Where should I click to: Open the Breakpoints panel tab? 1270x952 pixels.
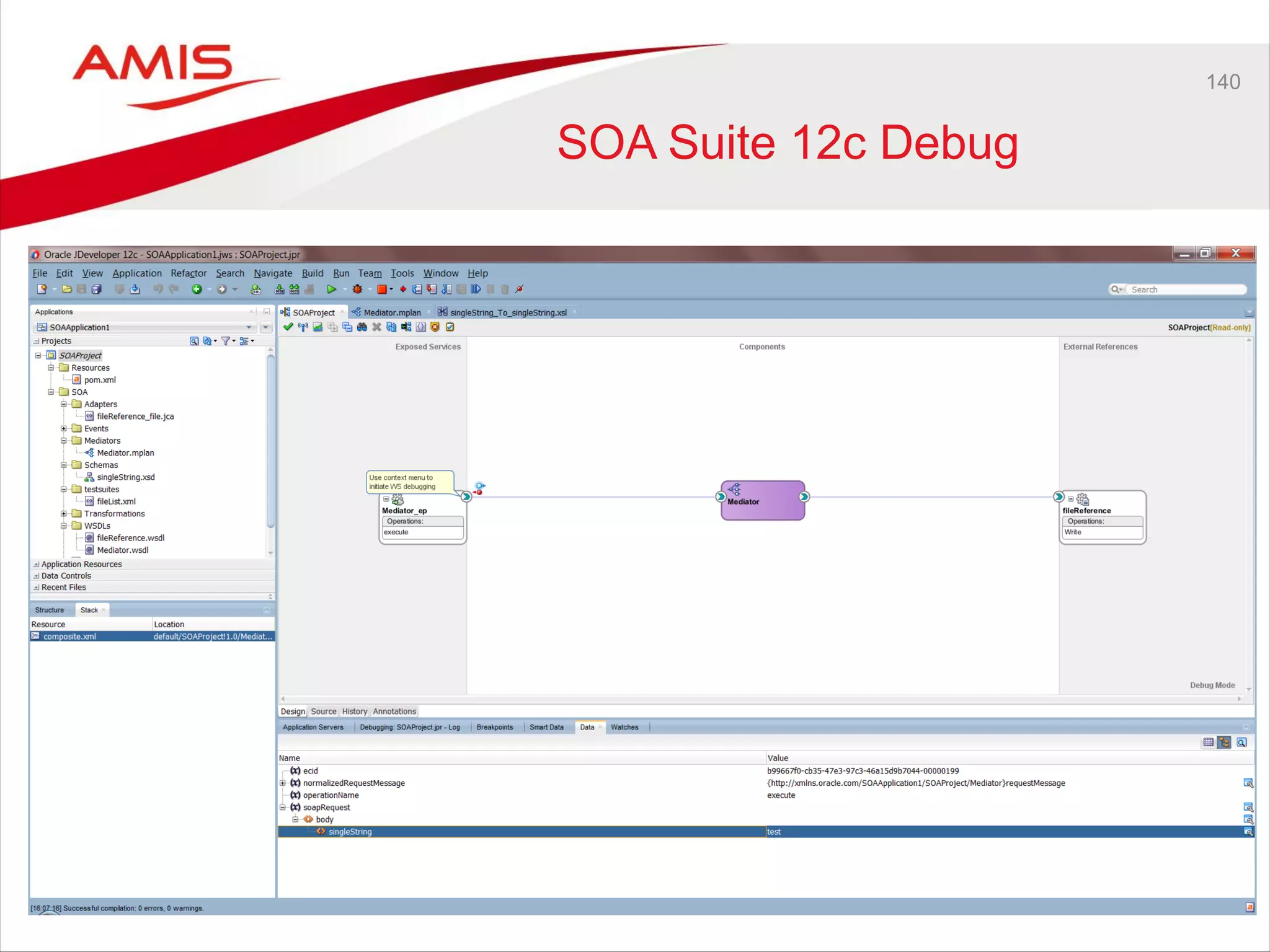(x=495, y=728)
